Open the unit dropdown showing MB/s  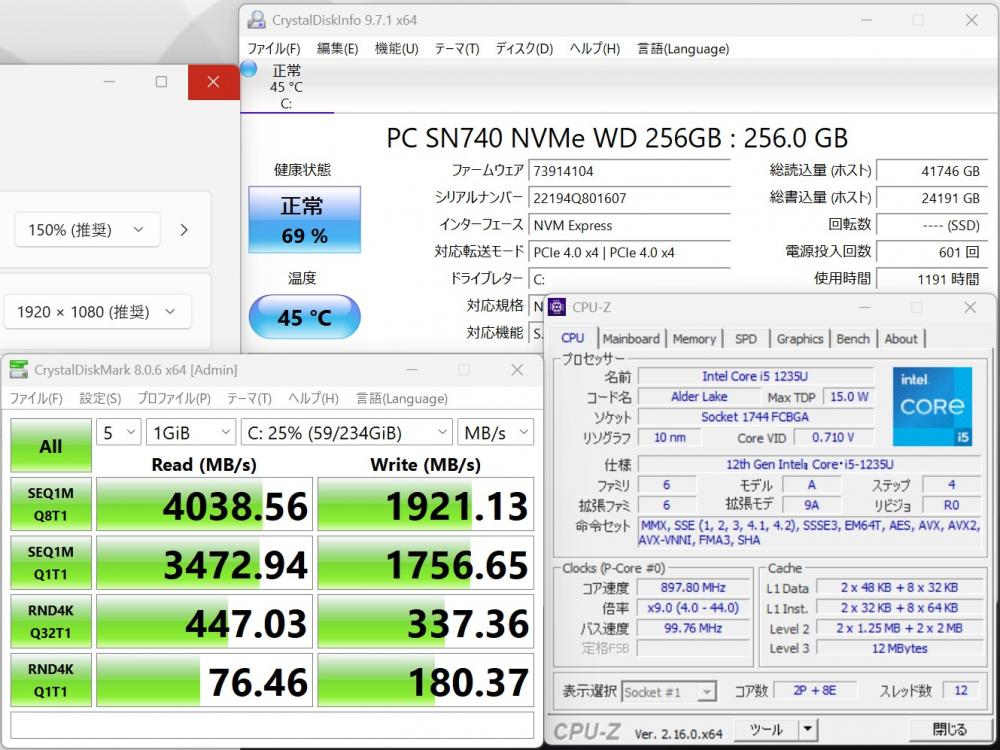(495, 432)
